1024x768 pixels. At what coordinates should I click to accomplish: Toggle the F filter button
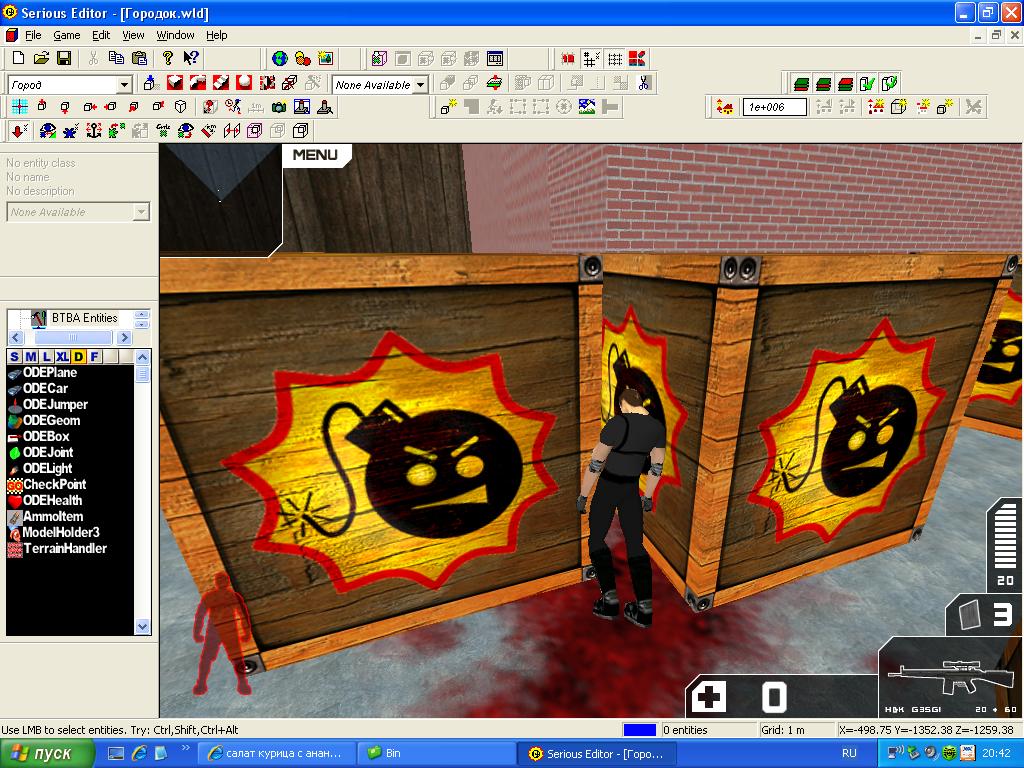click(x=95, y=357)
